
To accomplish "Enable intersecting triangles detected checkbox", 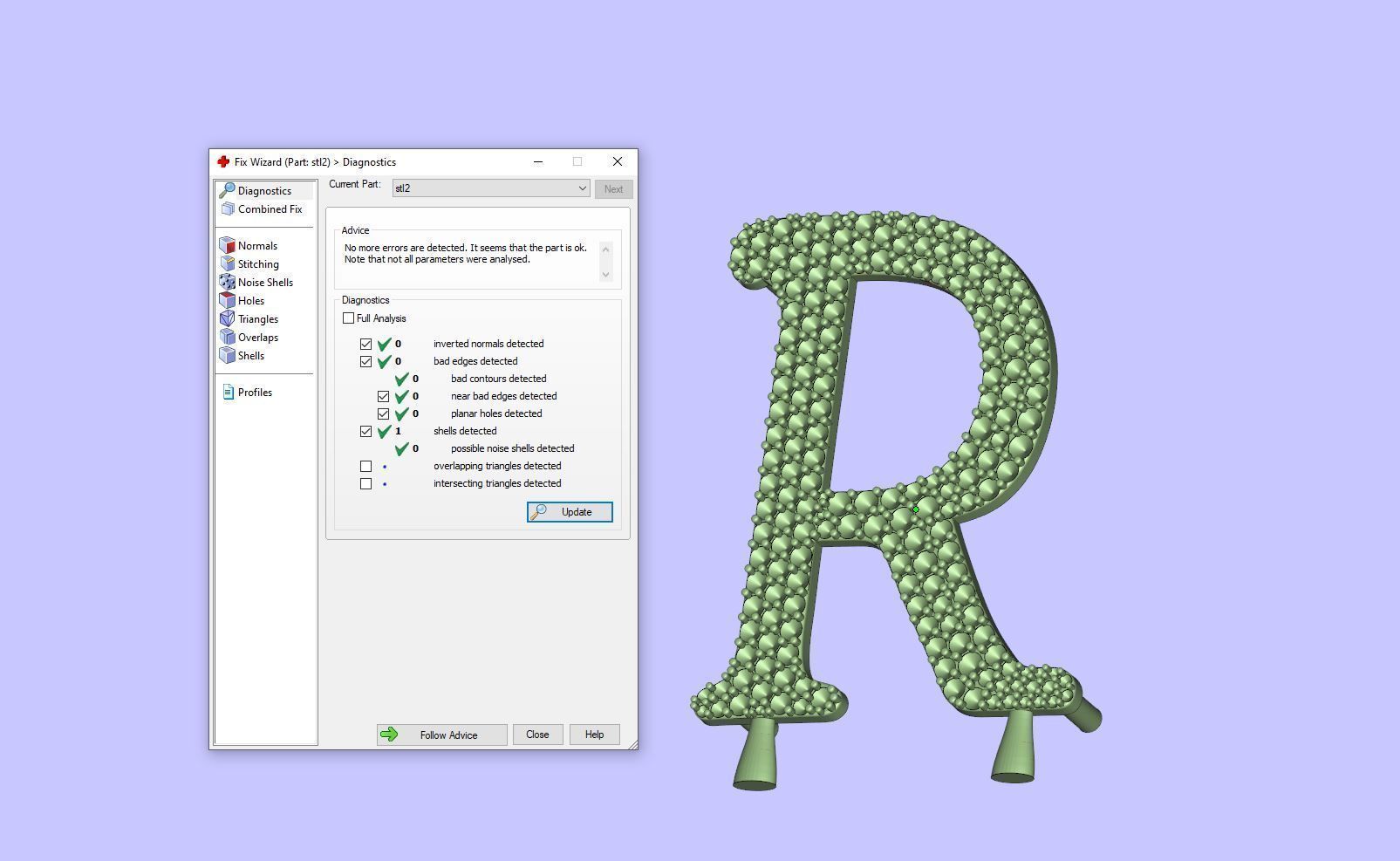I will 366,483.
